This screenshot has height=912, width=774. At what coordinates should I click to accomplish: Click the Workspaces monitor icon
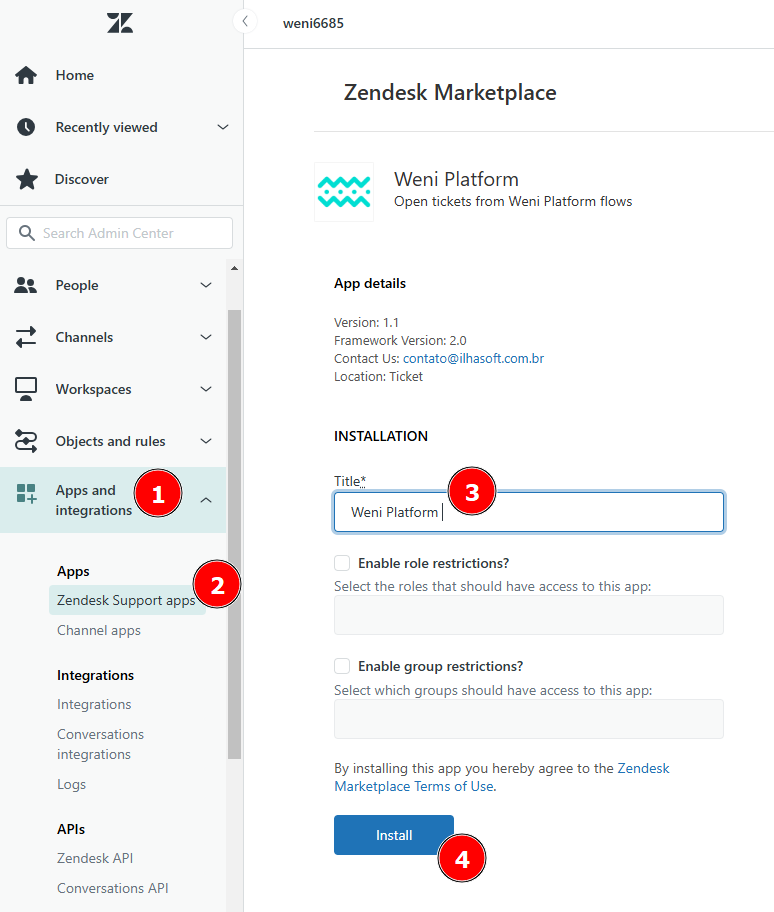pyautogui.click(x=26, y=389)
